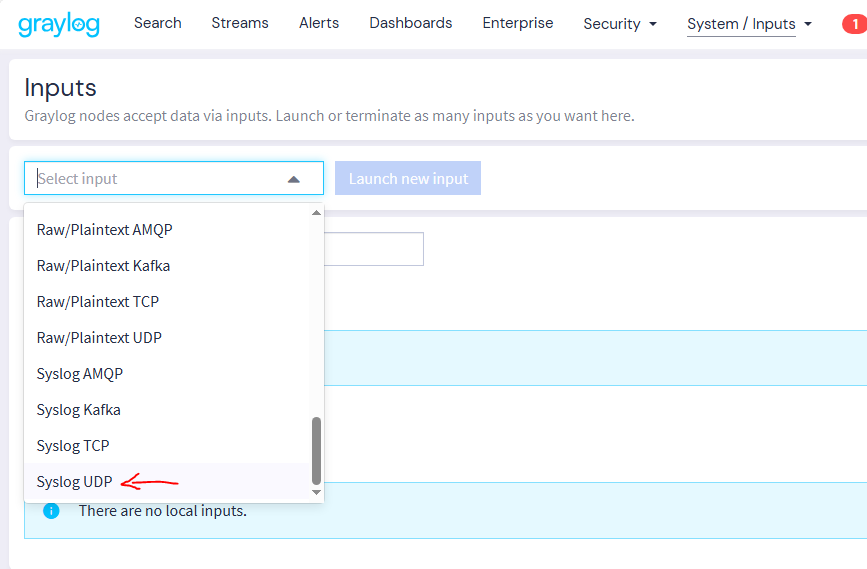Pick Syslog Kafka input type

[x=78, y=410]
